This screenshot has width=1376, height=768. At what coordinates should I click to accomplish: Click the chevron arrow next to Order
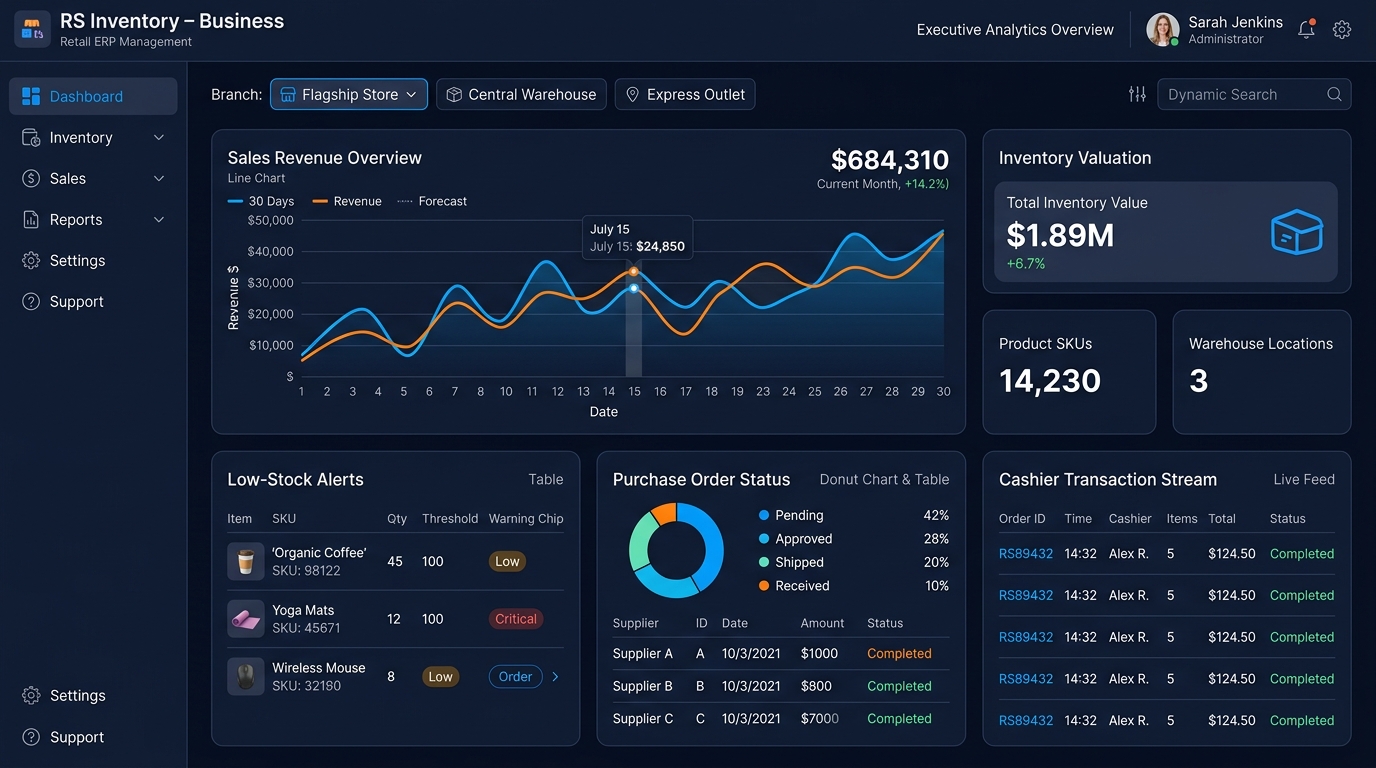tap(556, 677)
